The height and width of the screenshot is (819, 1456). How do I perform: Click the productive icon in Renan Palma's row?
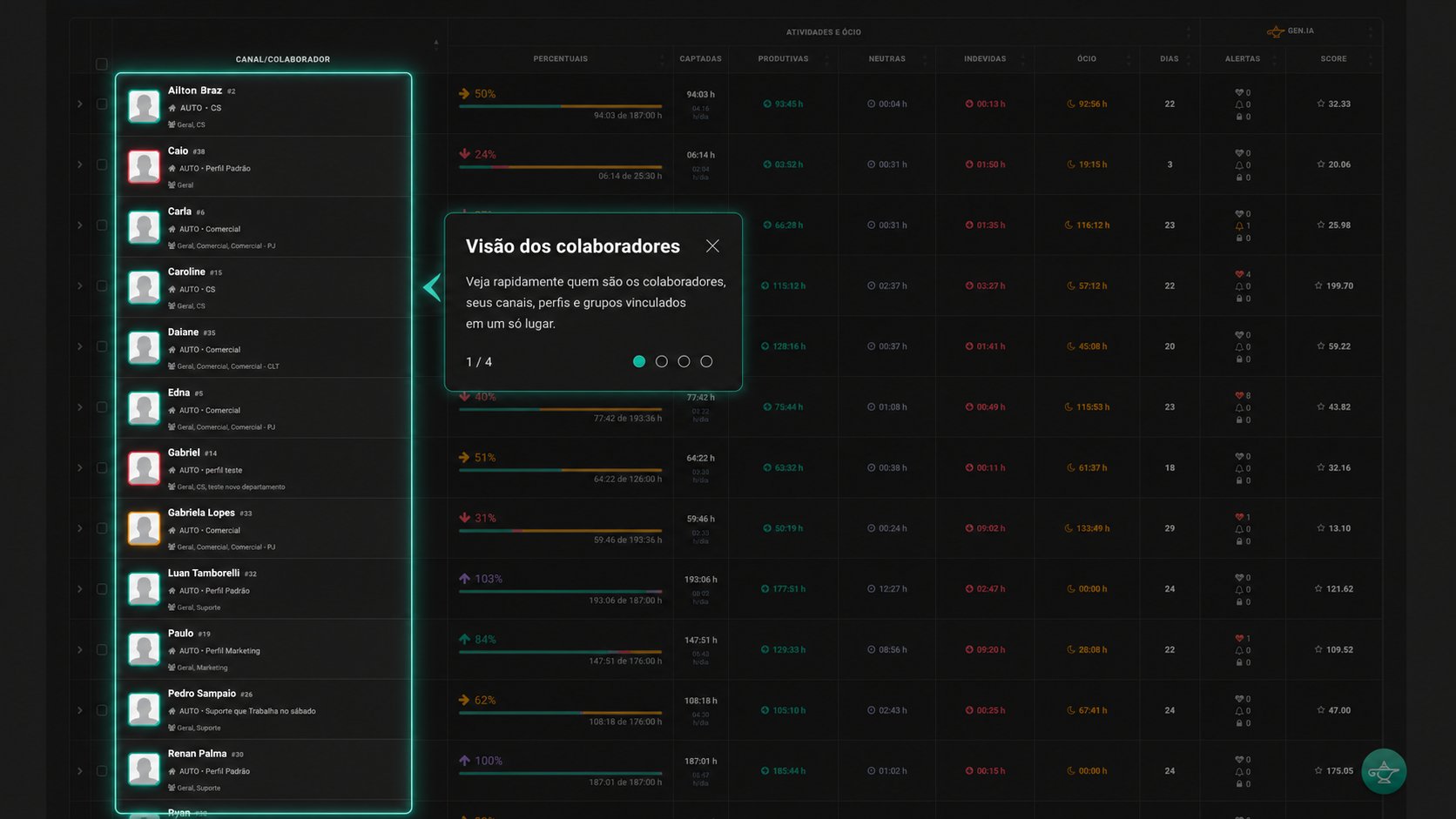coord(765,771)
